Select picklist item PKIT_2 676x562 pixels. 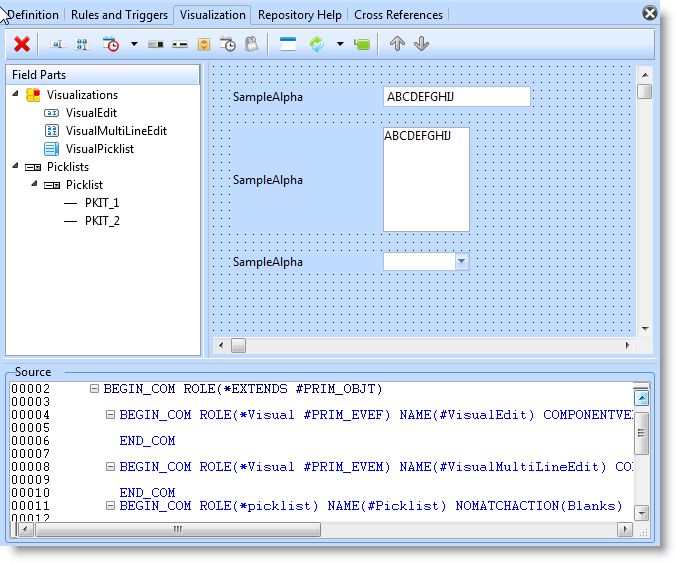[x=102, y=221]
